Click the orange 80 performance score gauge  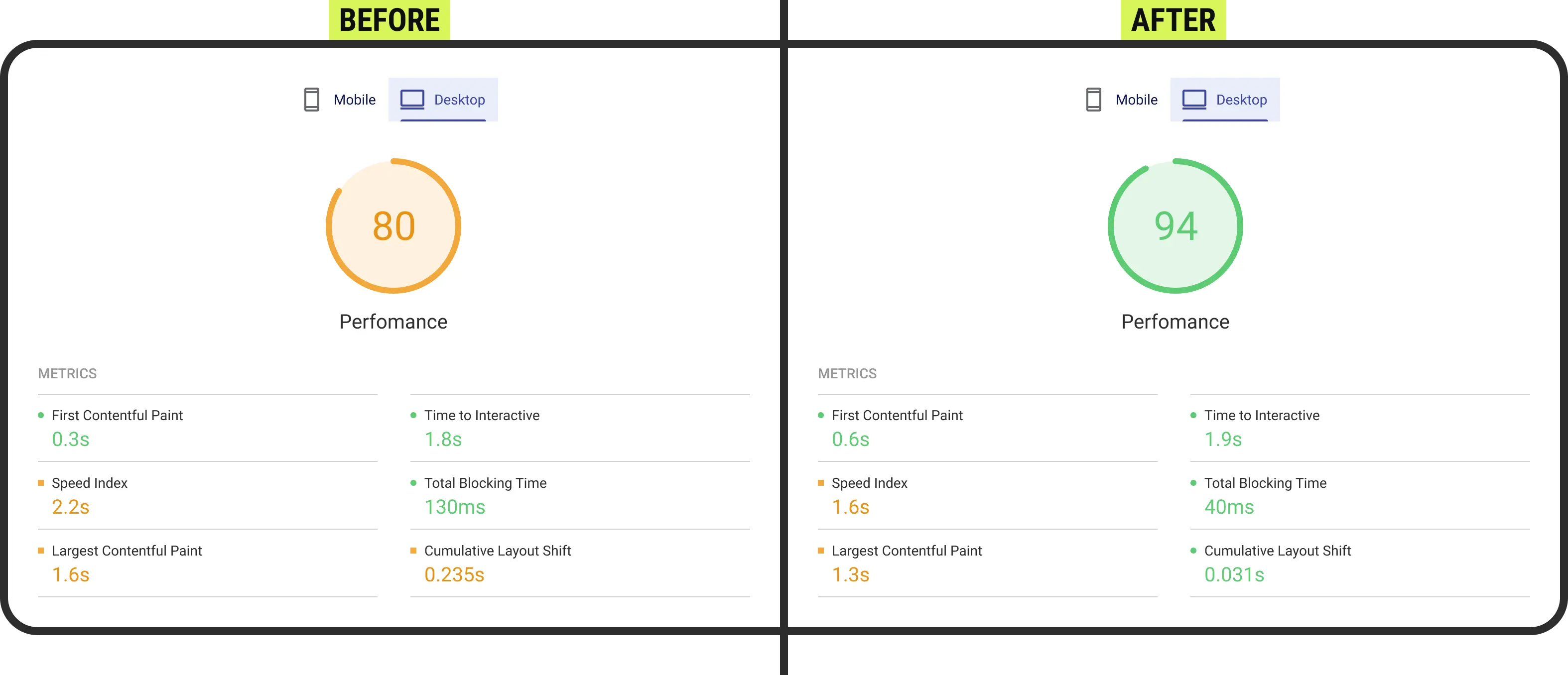click(x=393, y=226)
